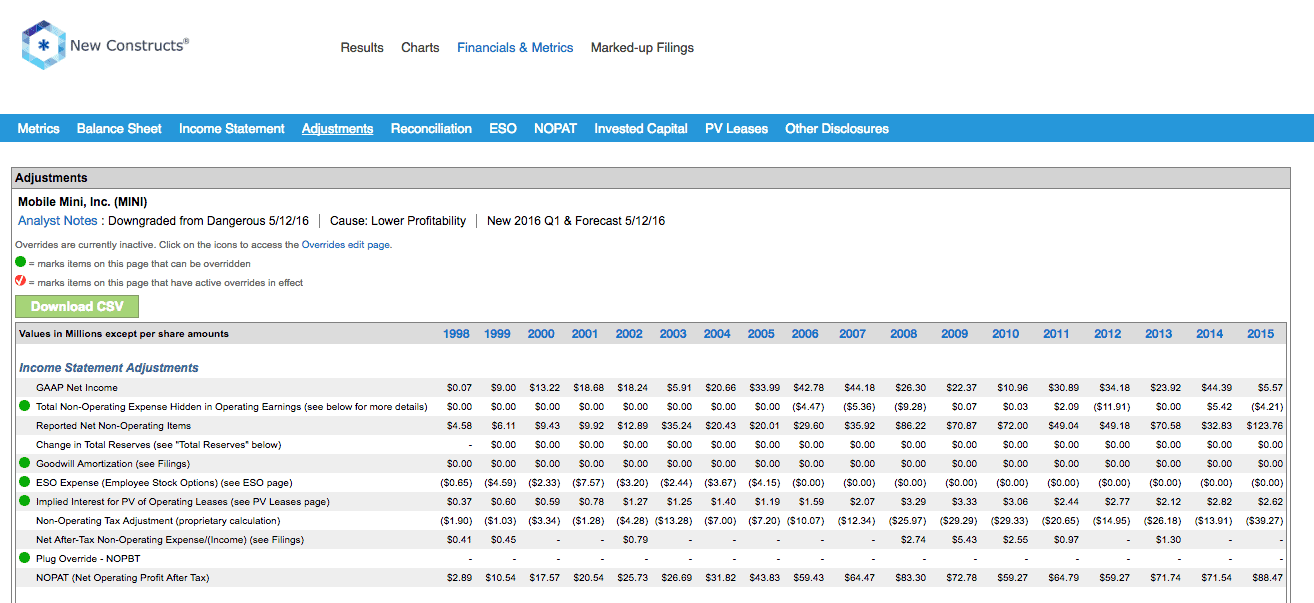This screenshot has width=1314, height=603.
Task: Click the 2009 year column header
Action: pos(955,334)
